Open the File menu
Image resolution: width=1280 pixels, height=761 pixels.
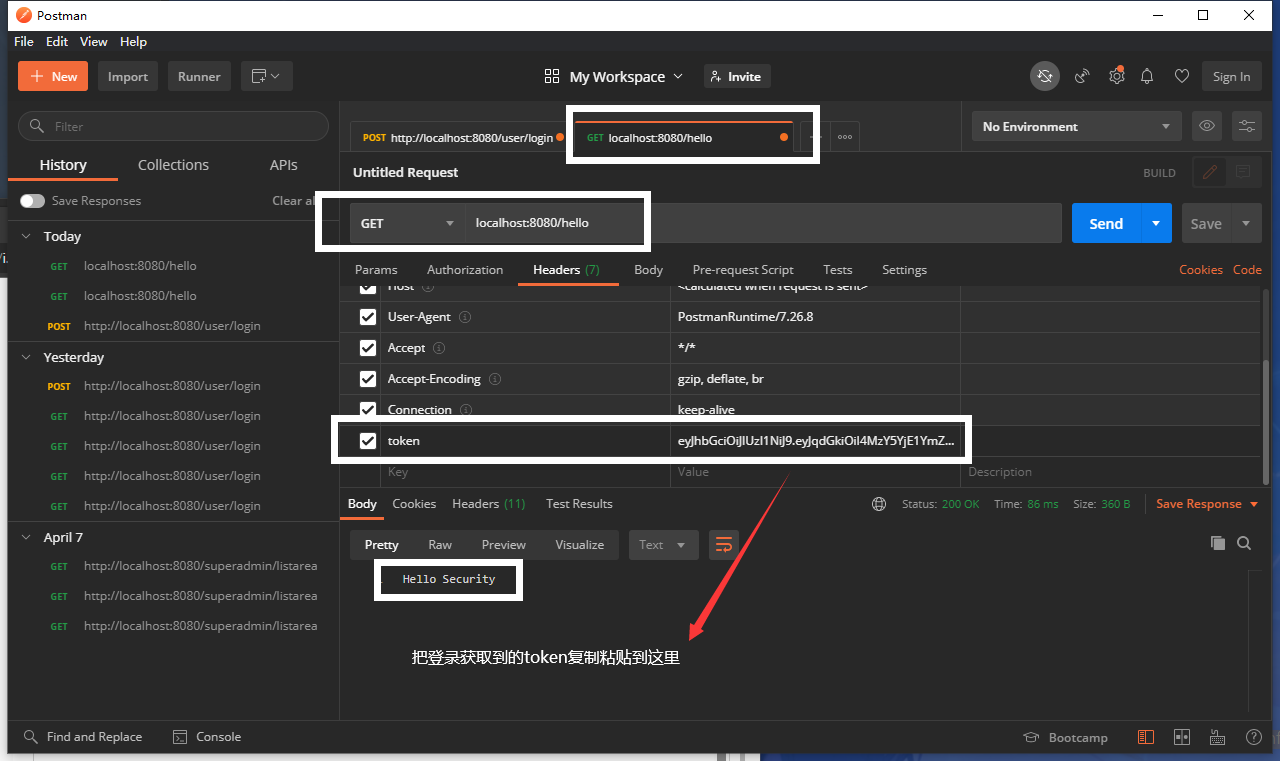pyautogui.click(x=24, y=41)
